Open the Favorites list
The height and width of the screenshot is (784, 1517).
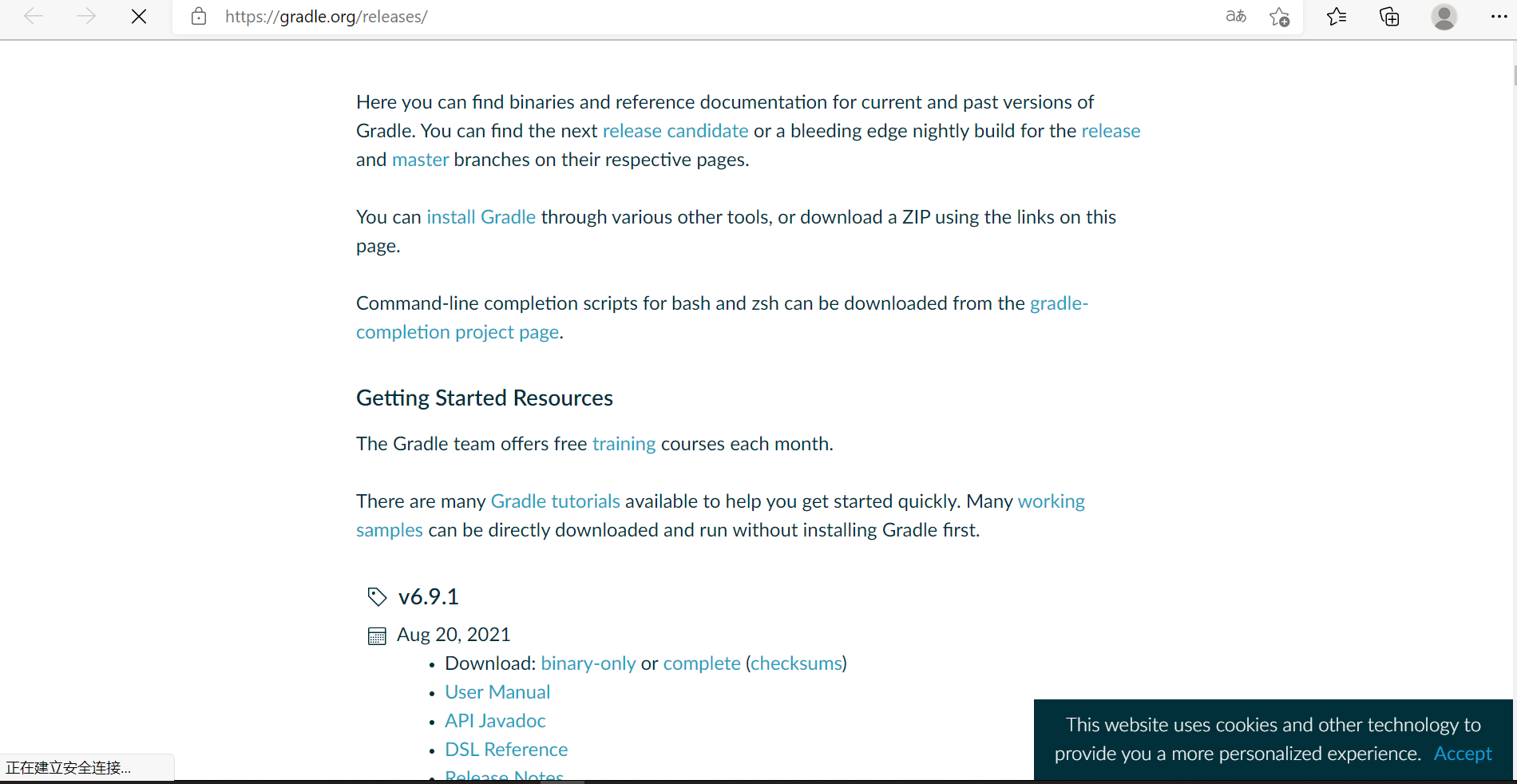[1337, 16]
